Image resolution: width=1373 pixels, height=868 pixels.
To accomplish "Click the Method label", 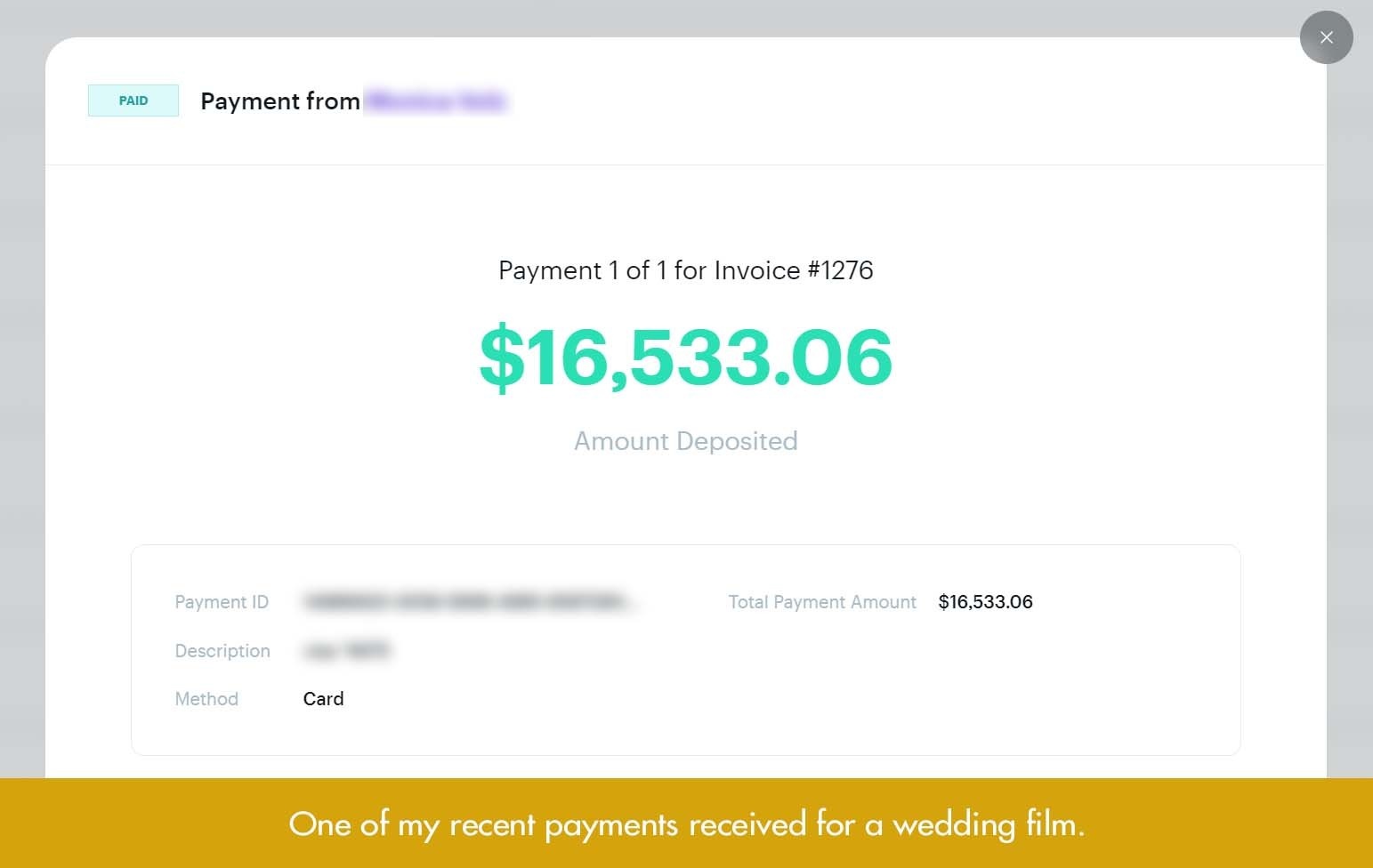I will click(206, 699).
